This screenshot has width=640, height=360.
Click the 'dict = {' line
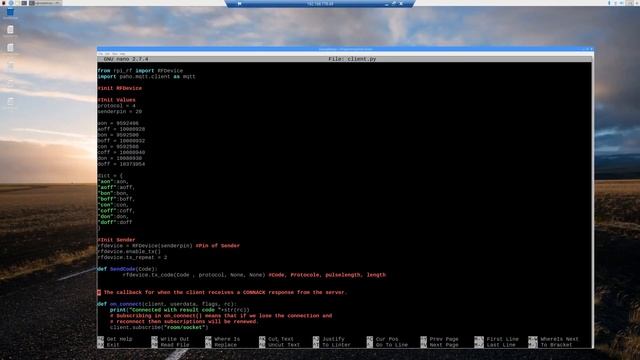(x=110, y=176)
